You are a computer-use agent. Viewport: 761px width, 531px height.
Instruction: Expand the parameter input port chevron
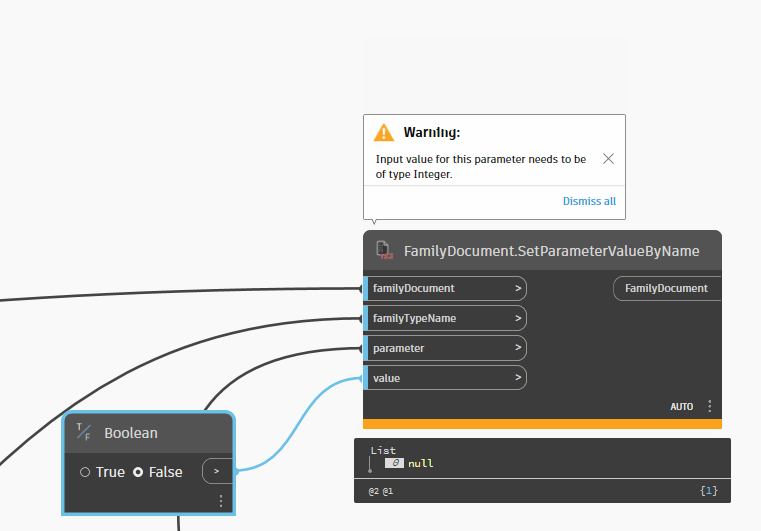[518, 348]
